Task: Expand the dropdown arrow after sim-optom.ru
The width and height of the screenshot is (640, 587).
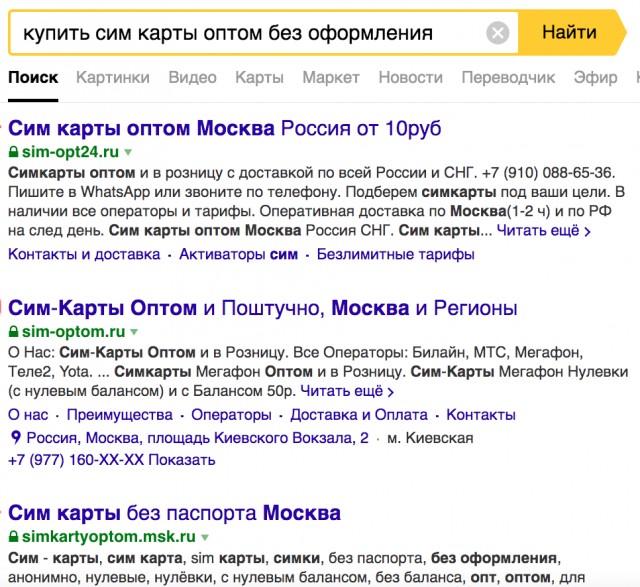Action: tap(134, 332)
